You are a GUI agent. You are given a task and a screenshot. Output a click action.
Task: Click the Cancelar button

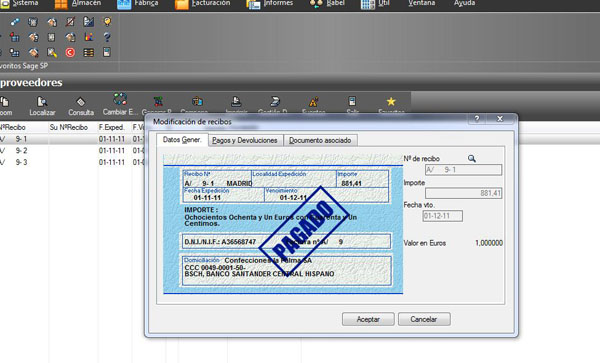pyautogui.click(x=424, y=319)
